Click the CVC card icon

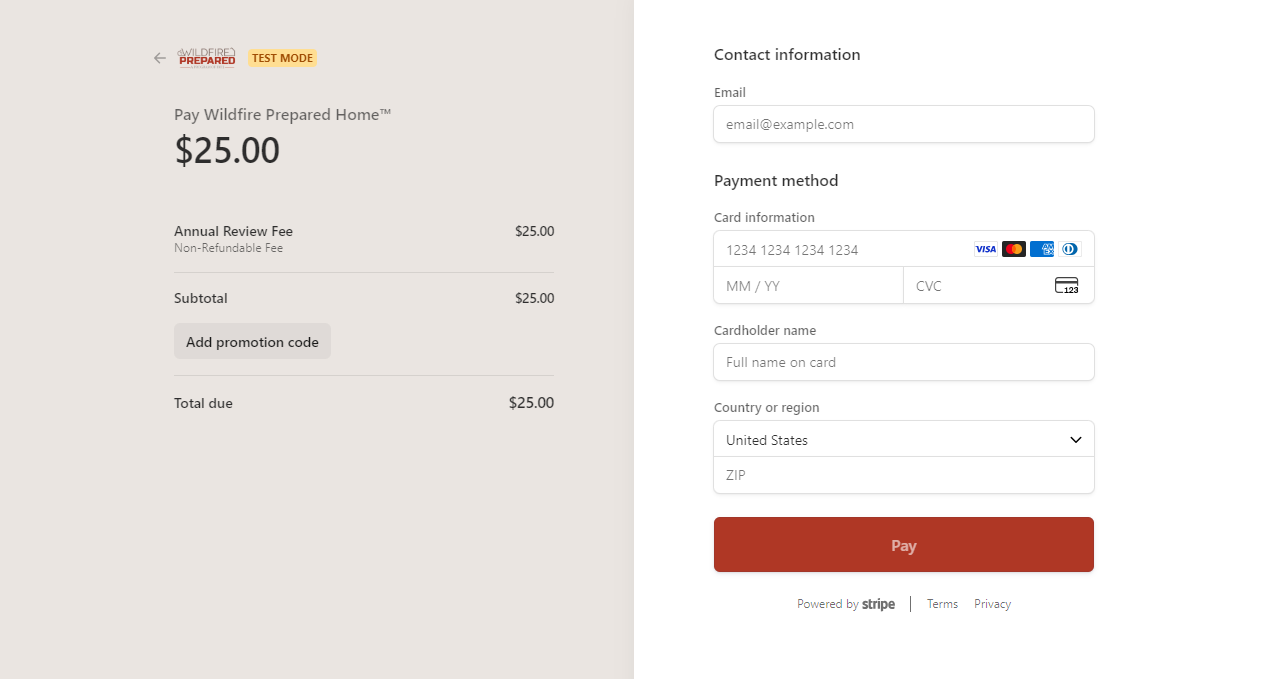point(1067,286)
